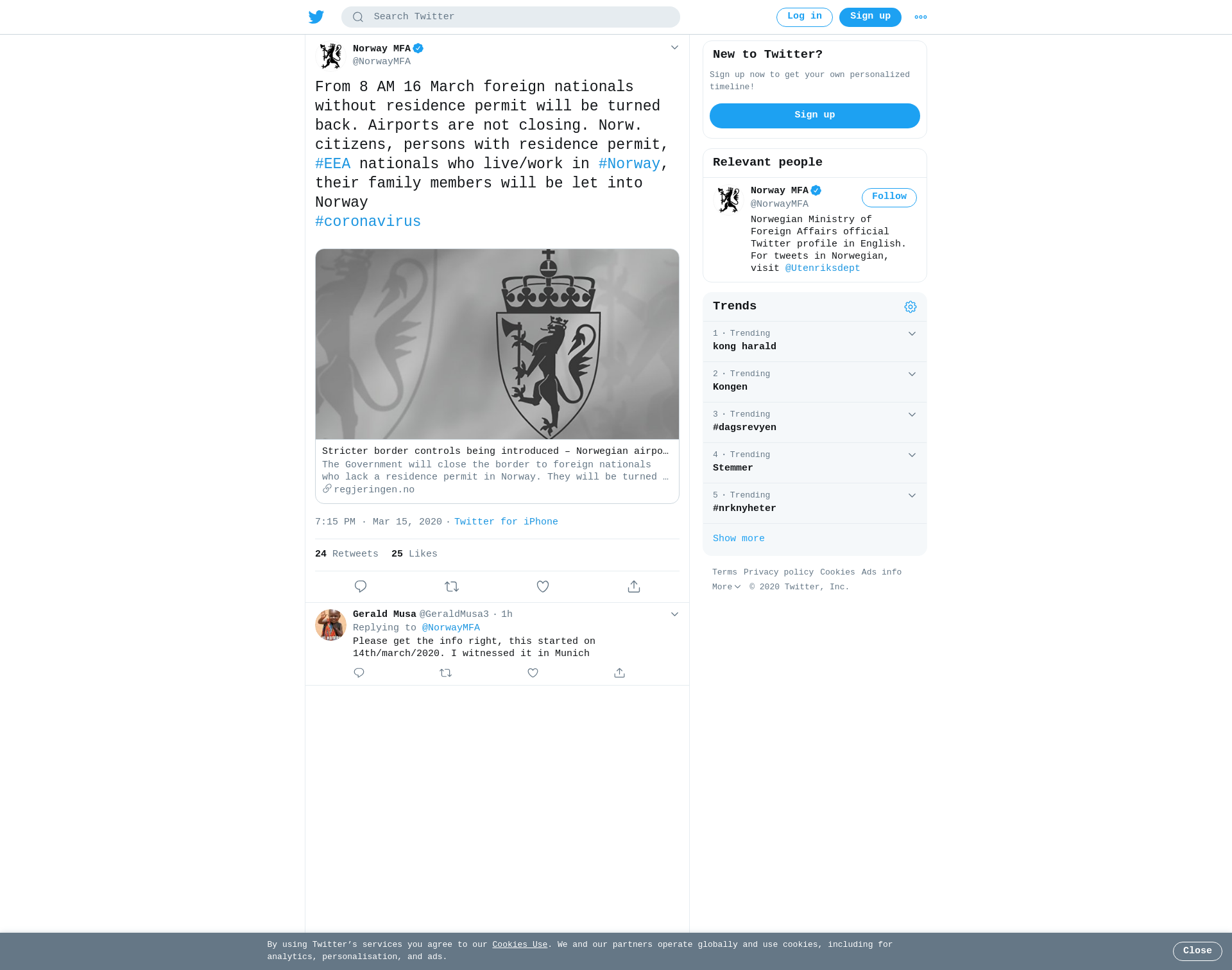
Task: Expand options chevron on Norway MFA tweet
Action: [674, 48]
